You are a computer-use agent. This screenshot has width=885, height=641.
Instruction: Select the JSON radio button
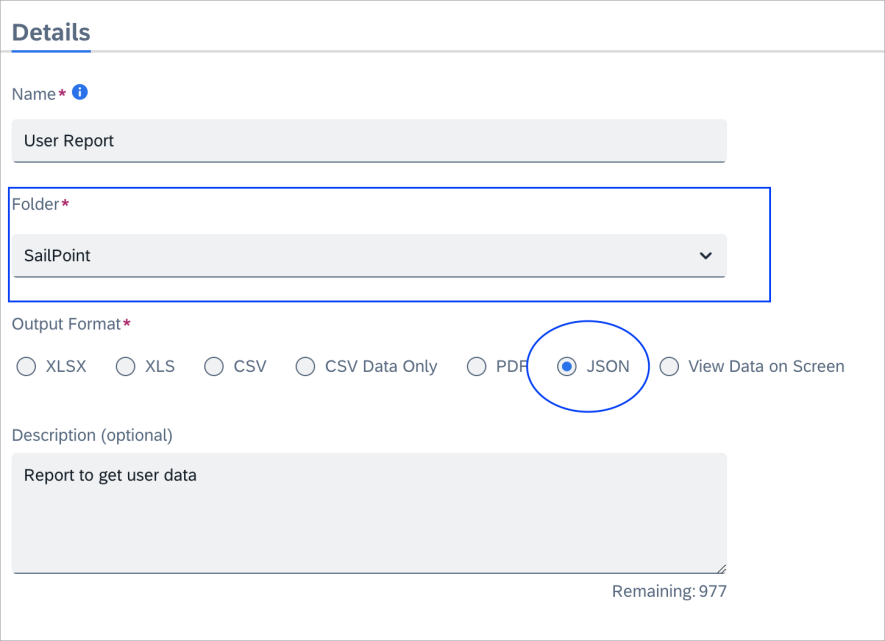(x=567, y=366)
